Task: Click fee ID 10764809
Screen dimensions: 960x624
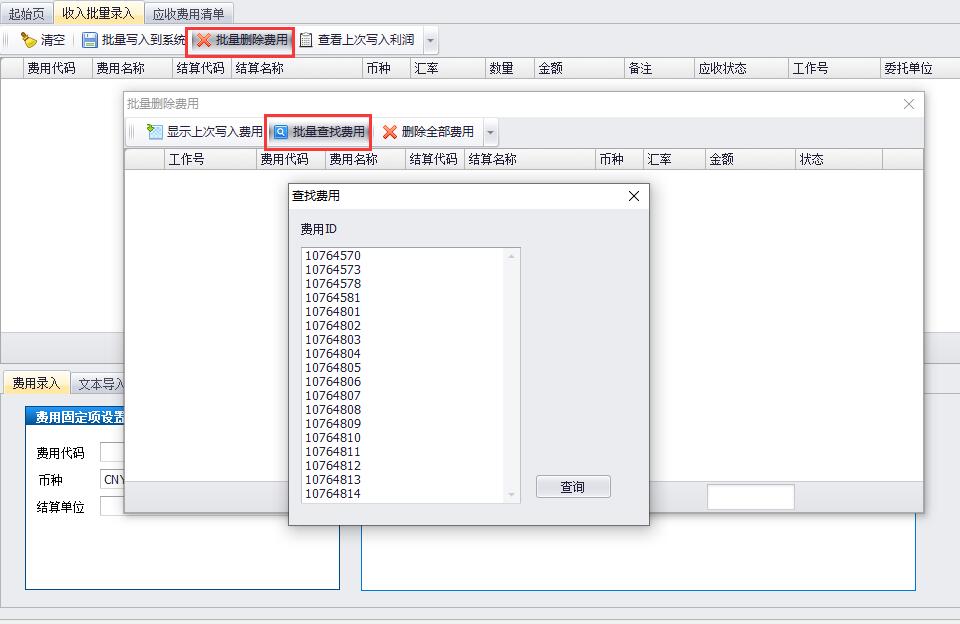Action: pyautogui.click(x=333, y=424)
